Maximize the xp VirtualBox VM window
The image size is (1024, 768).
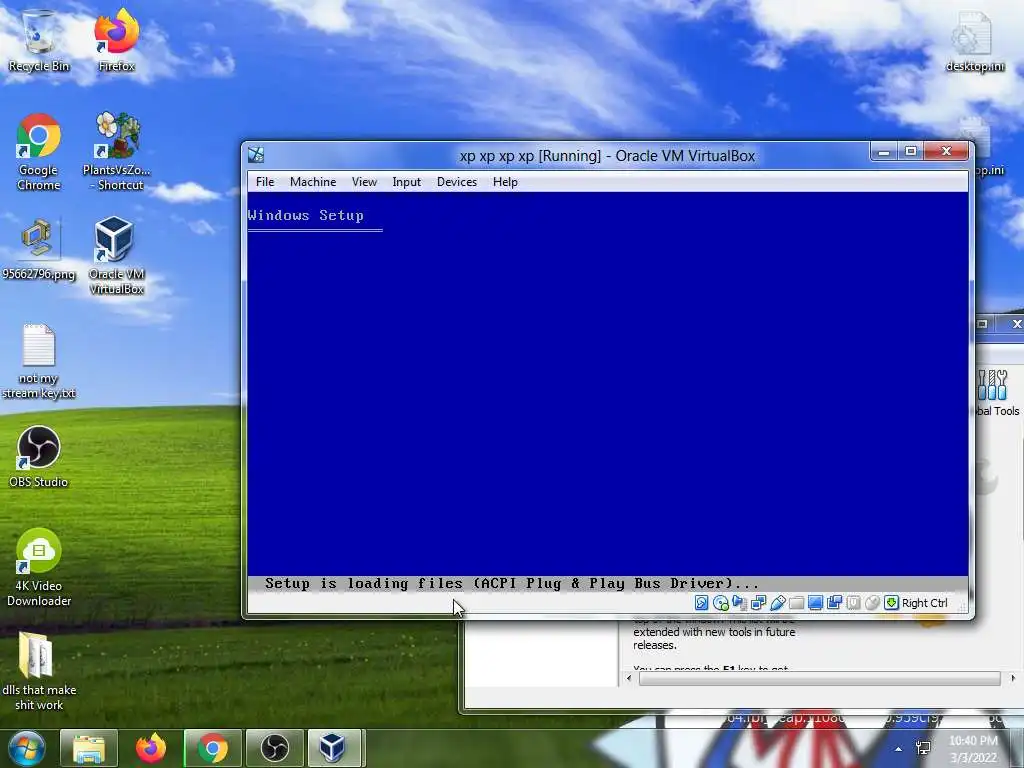(910, 152)
